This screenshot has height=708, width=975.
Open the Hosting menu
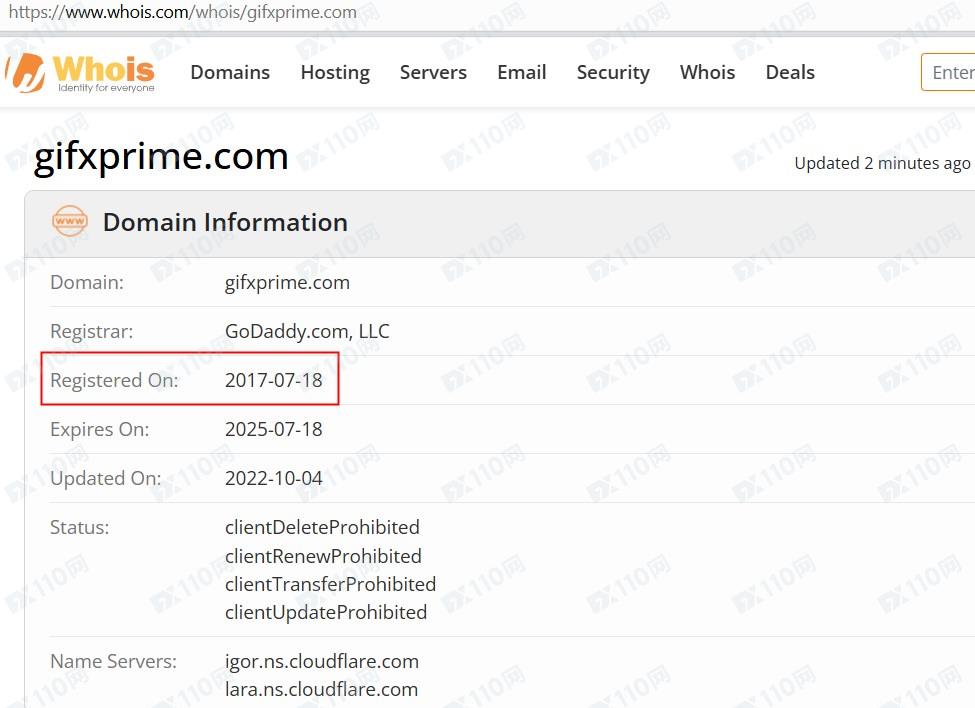pos(335,73)
